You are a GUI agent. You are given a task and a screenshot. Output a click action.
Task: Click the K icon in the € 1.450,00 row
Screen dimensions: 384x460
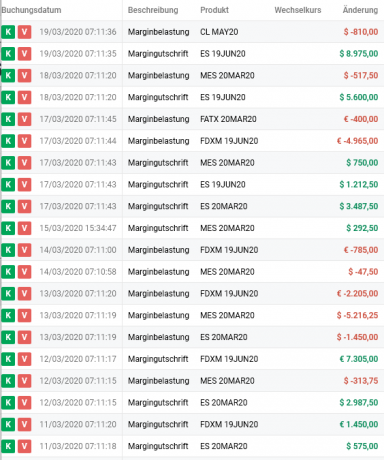pos(8,424)
